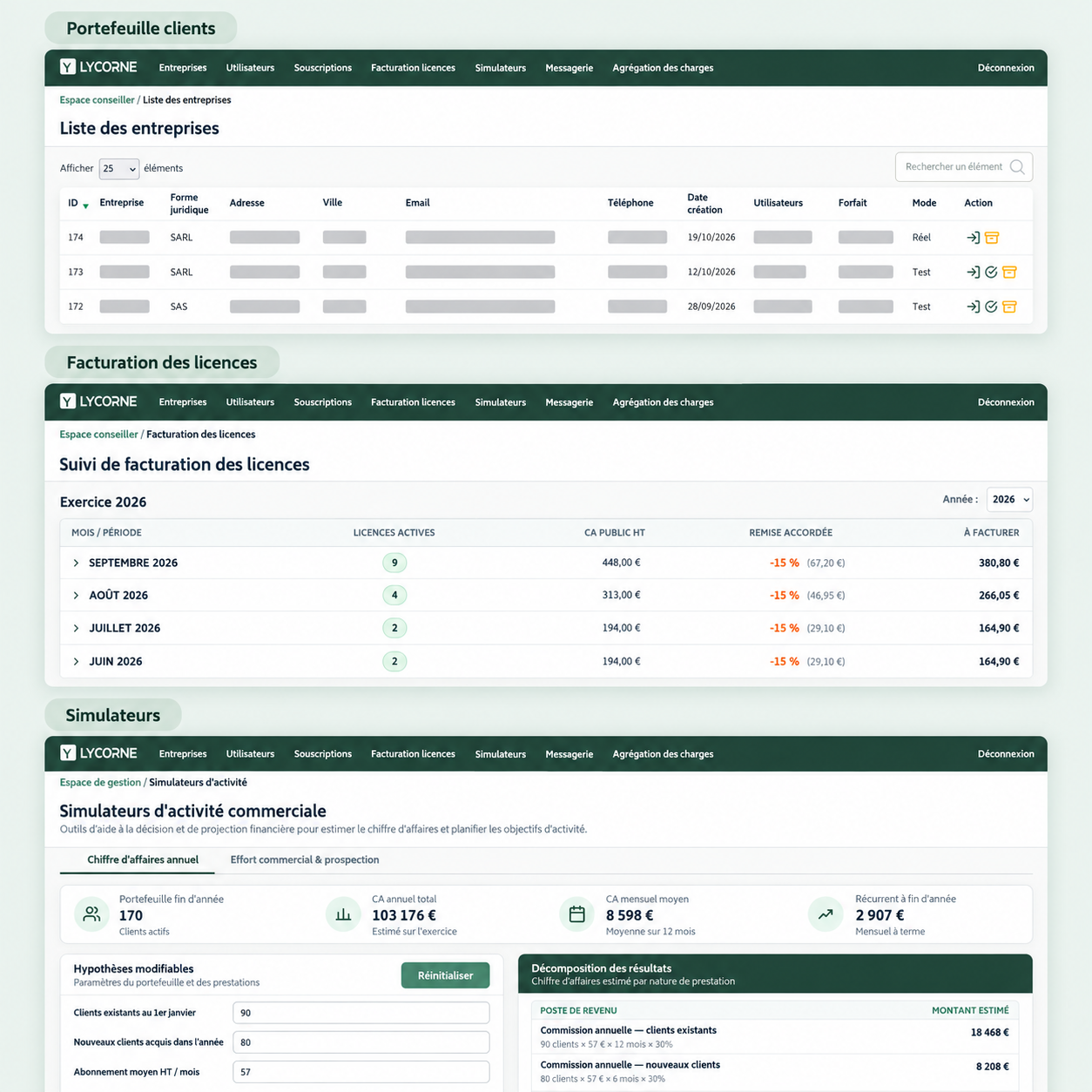Focus the Abonnement moyen HT / mois field
Viewport: 1092px width, 1092px height.
pyautogui.click(x=361, y=1072)
